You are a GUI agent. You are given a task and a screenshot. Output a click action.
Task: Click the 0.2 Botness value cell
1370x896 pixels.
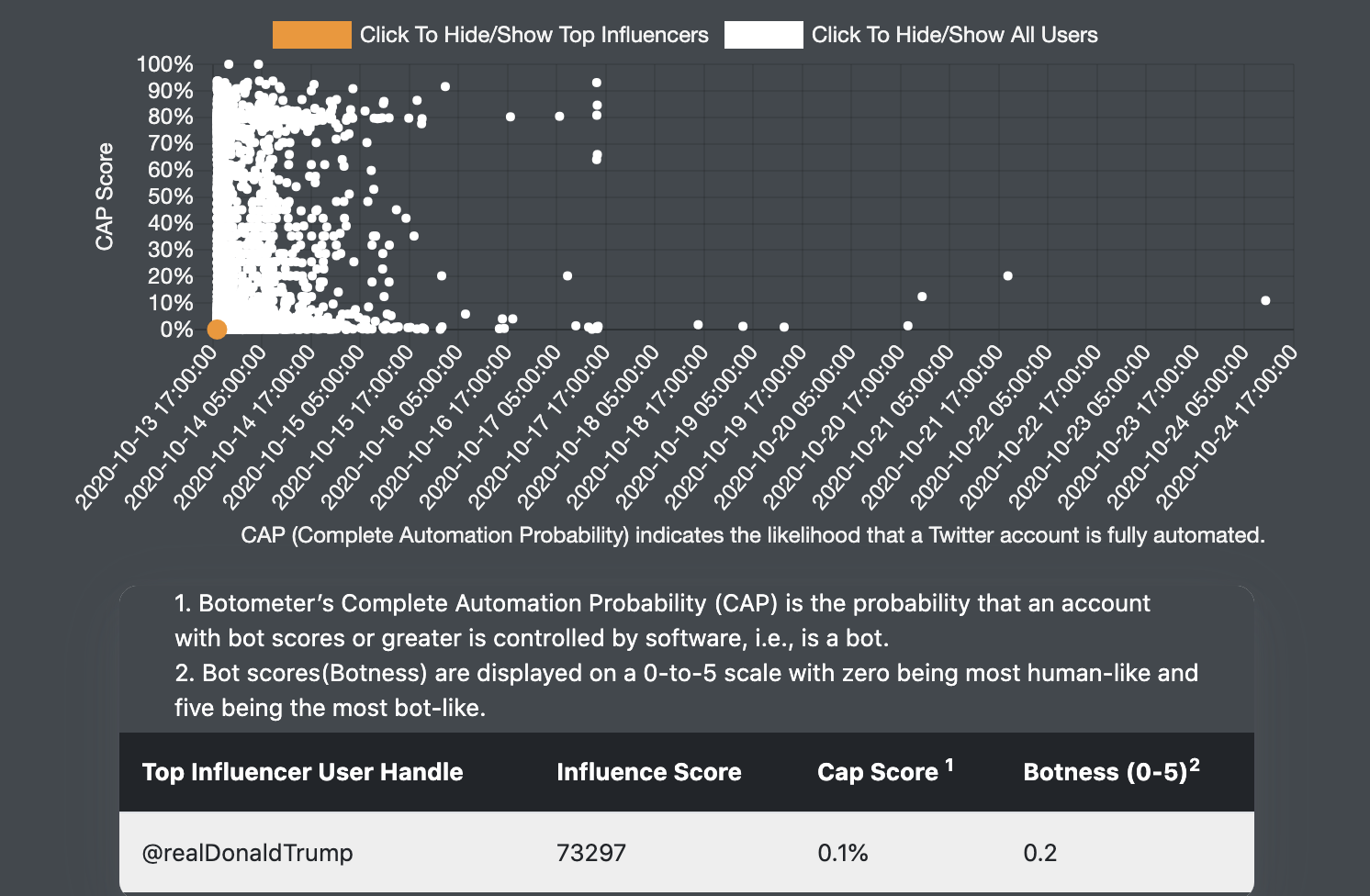(1039, 853)
